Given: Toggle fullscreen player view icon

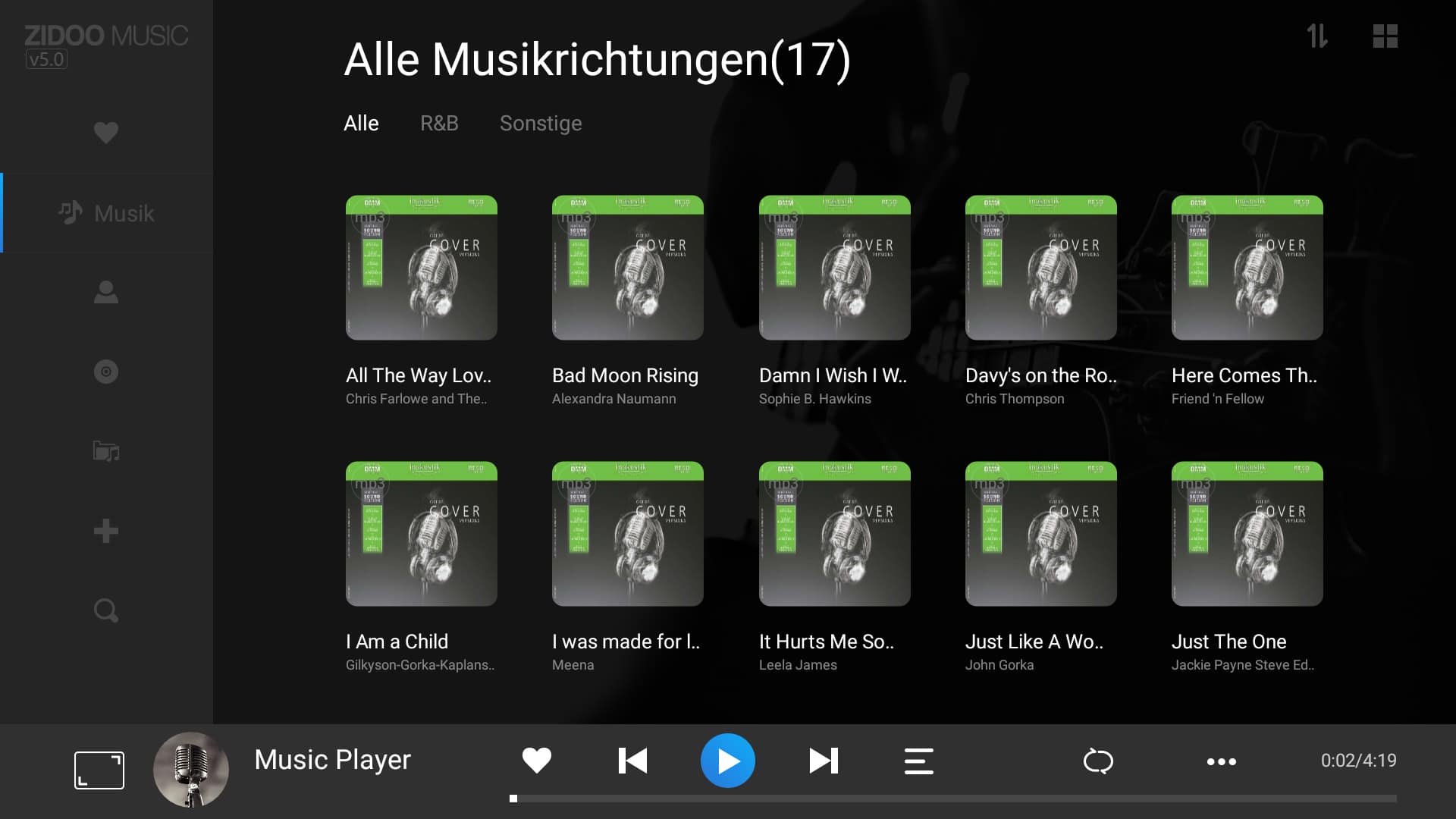Looking at the screenshot, I should (99, 770).
